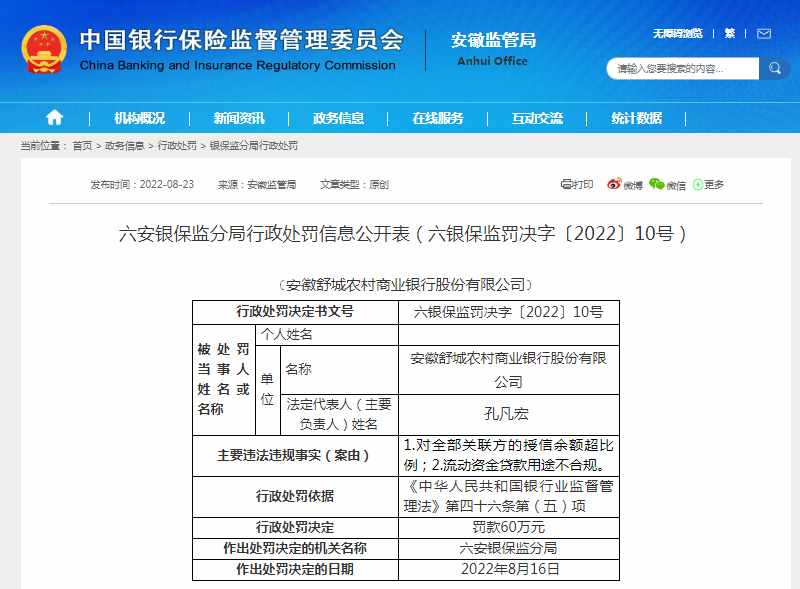Open 统计数据 menu
This screenshot has height=589, width=800.
pos(636,118)
